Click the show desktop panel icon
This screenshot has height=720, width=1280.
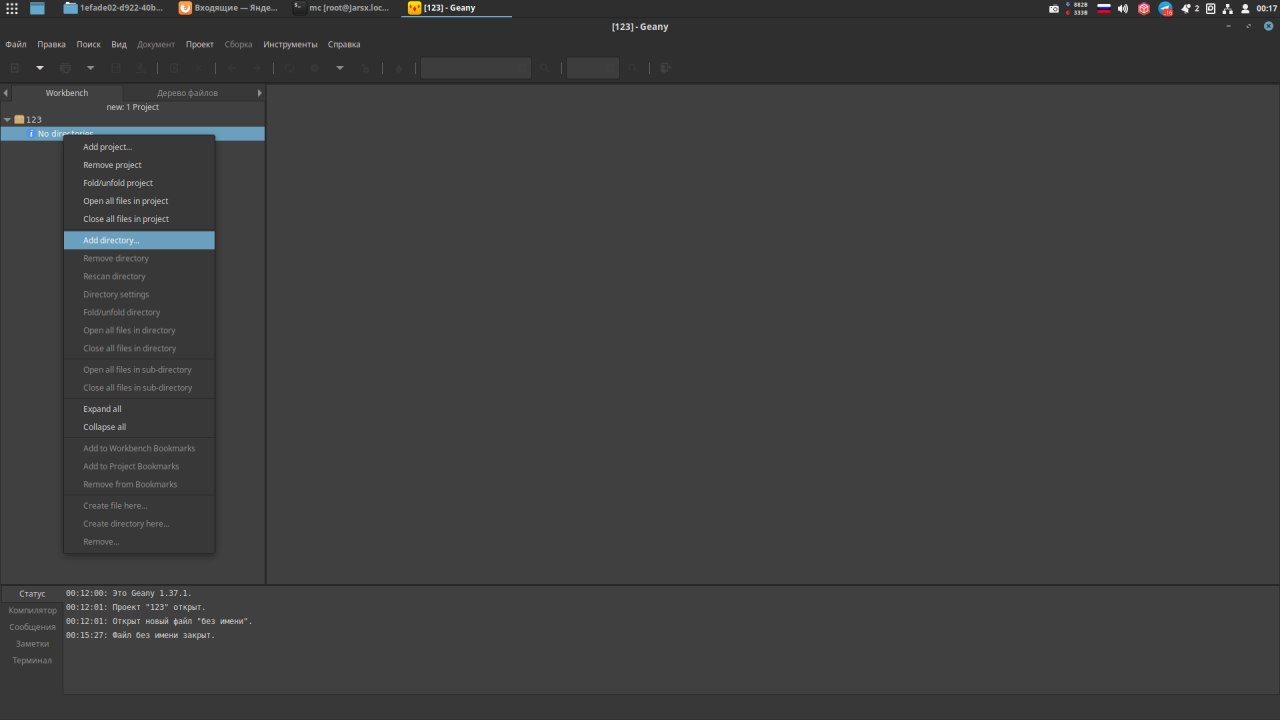pyautogui.click(x=37, y=8)
